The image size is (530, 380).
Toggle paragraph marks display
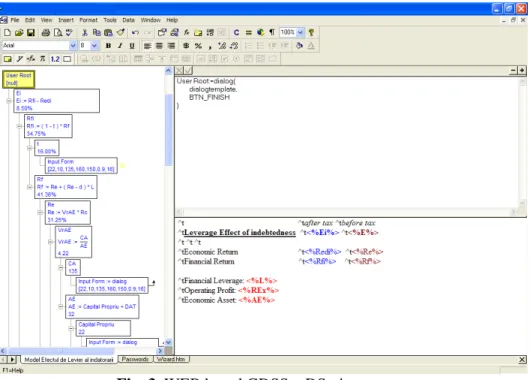(x=272, y=32)
